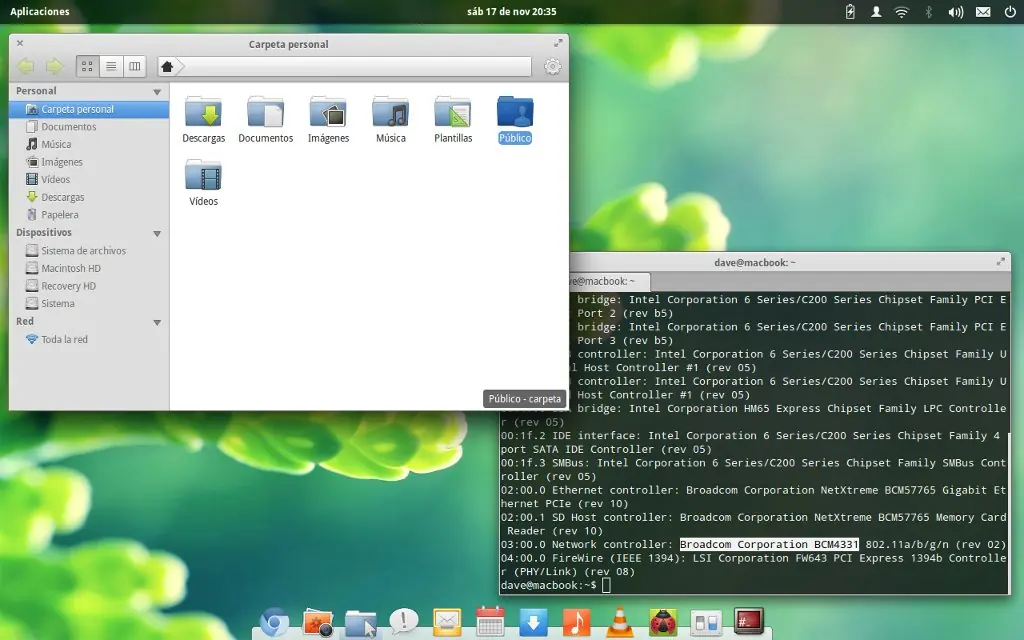1024x640 pixels.
Task: Open the orange music player from the dock
Action: point(575,620)
